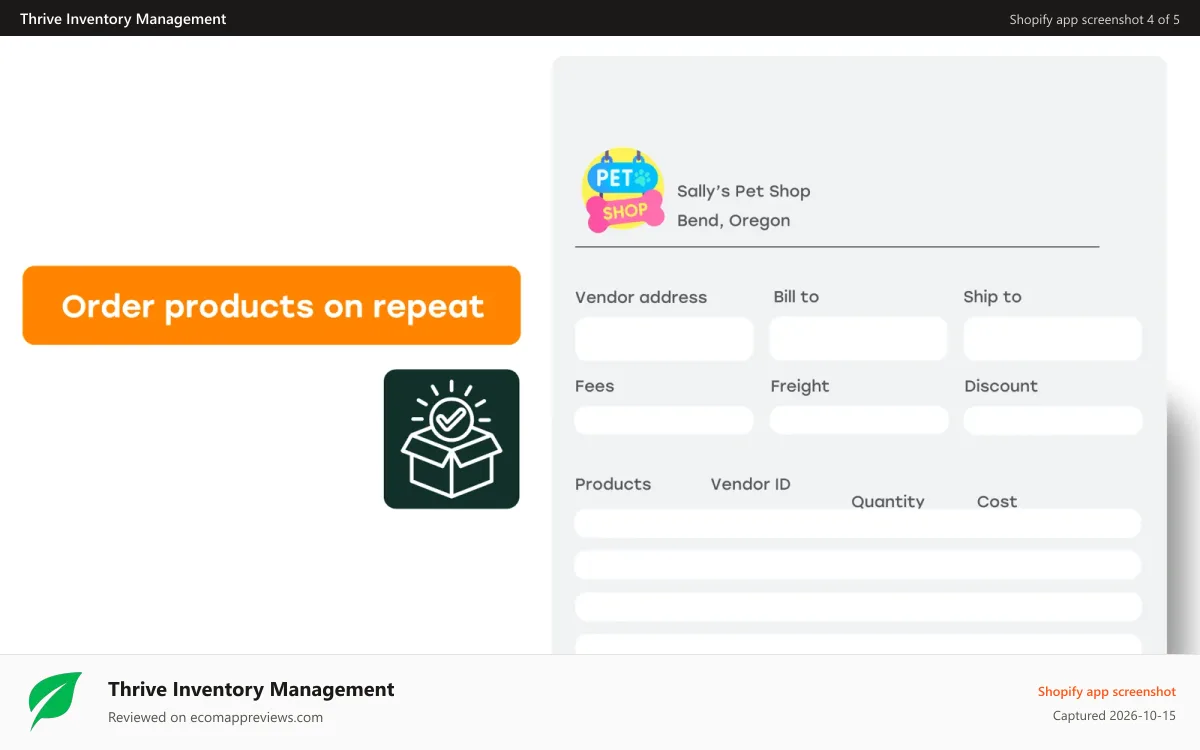Click the Bend, Oregon text
Image resolution: width=1200 pixels, height=750 pixels.
pyautogui.click(x=733, y=221)
